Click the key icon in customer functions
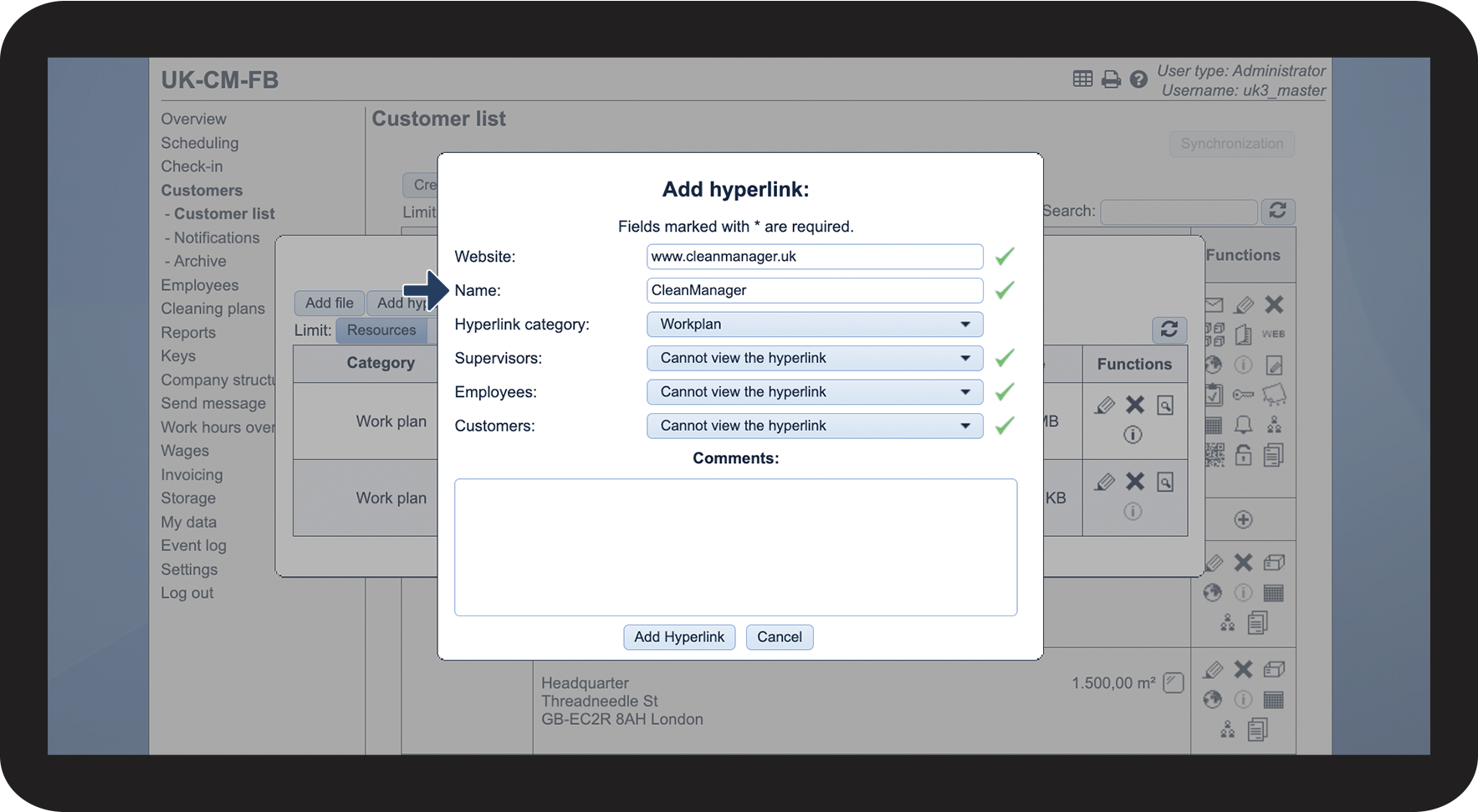The image size is (1478, 812). tap(1244, 395)
